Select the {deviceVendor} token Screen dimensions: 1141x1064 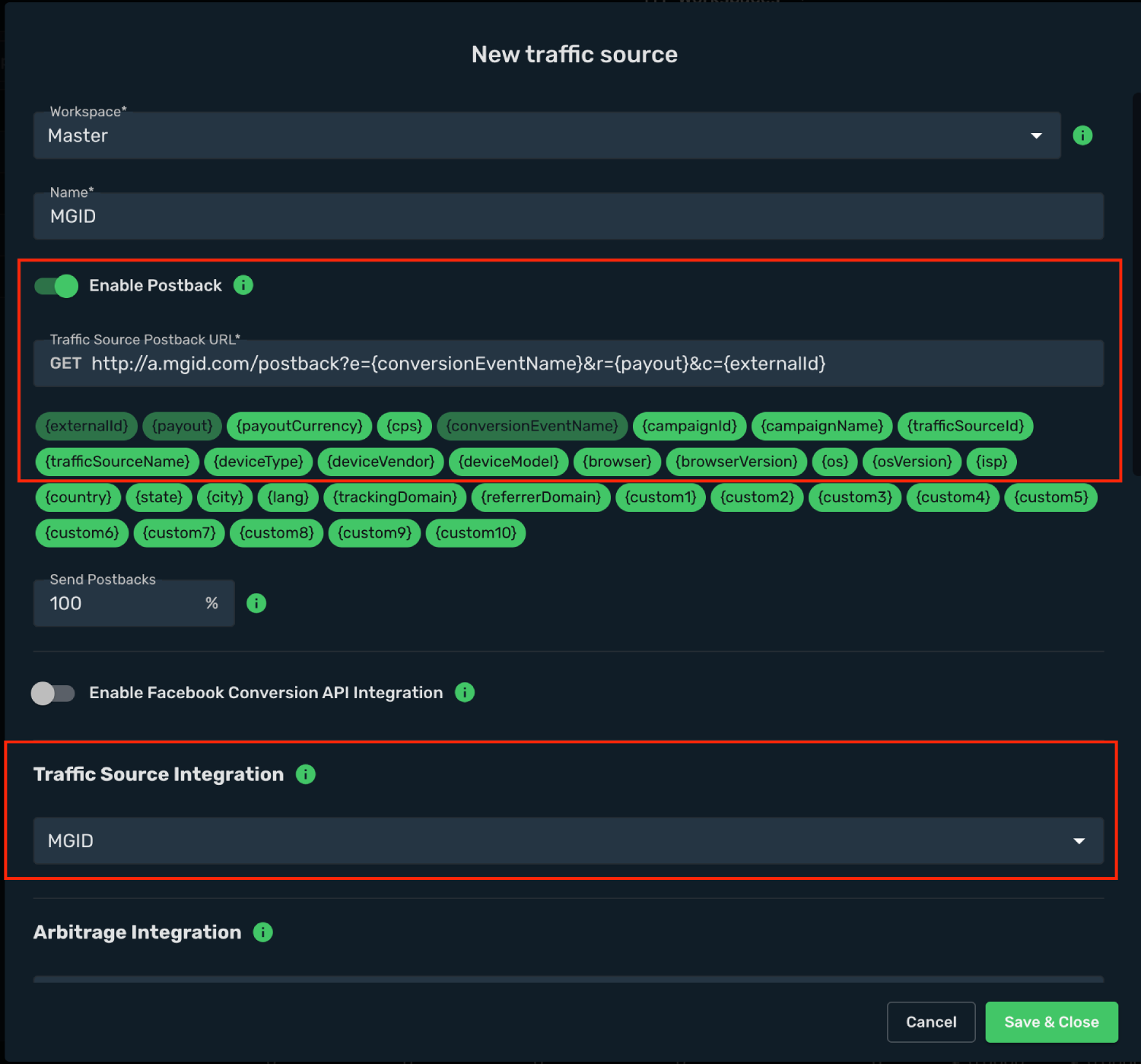coord(381,462)
